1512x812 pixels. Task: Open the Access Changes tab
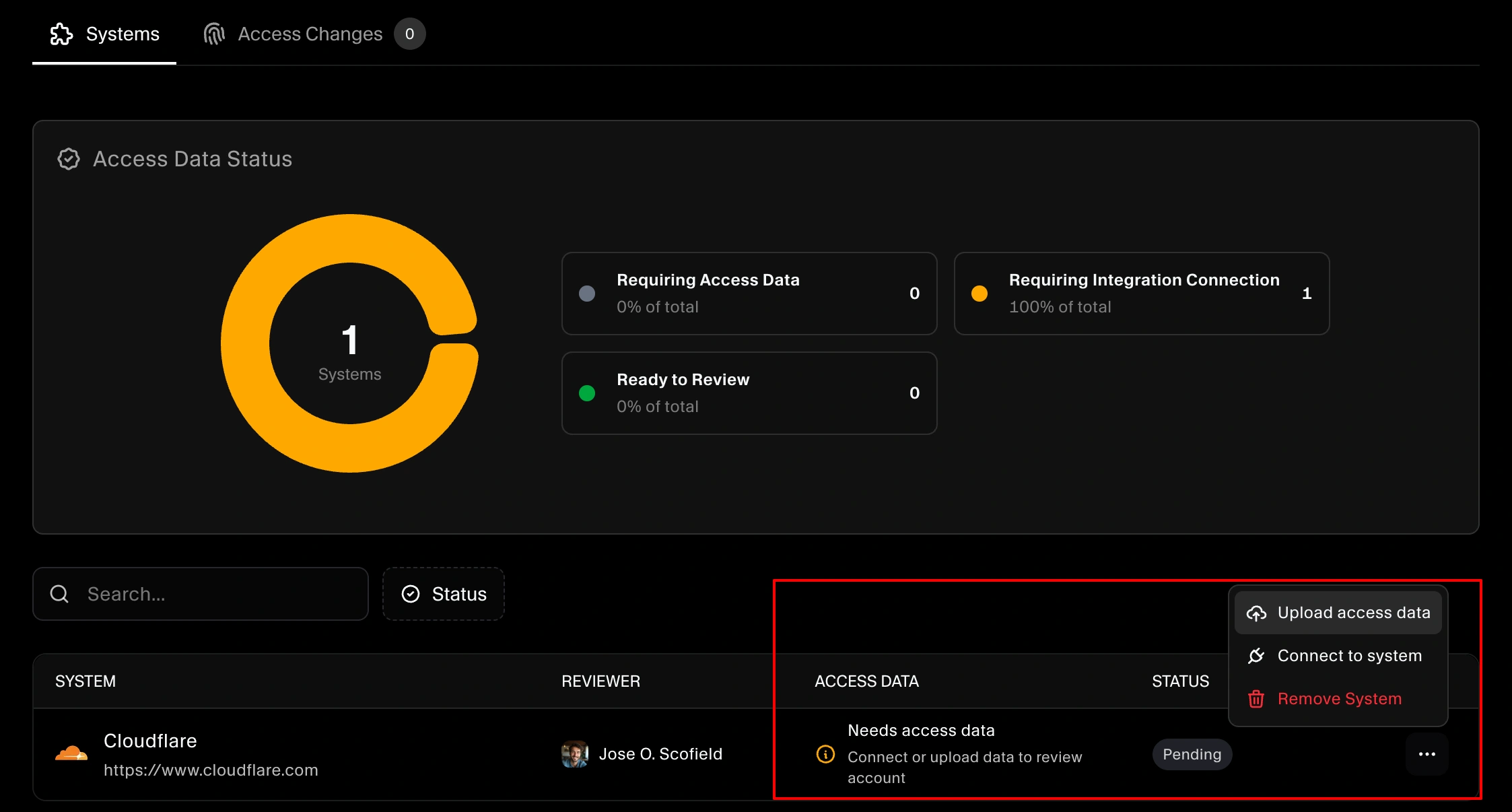(x=314, y=34)
